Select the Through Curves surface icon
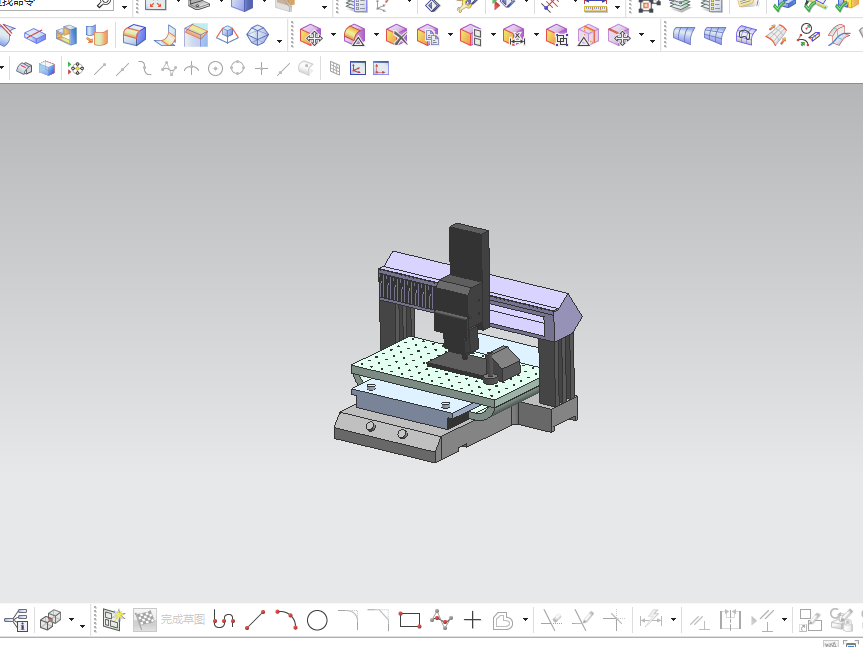The image size is (863, 647). [683, 36]
